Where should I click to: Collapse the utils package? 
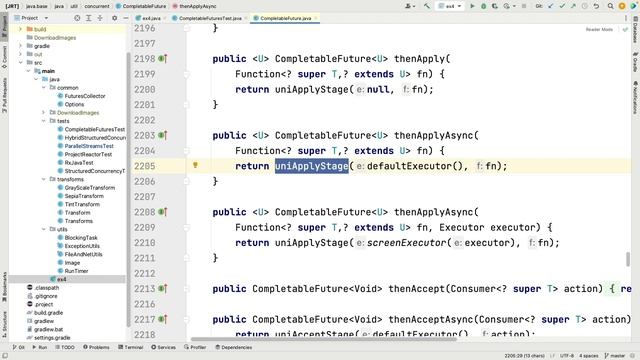pyautogui.click(x=44, y=229)
